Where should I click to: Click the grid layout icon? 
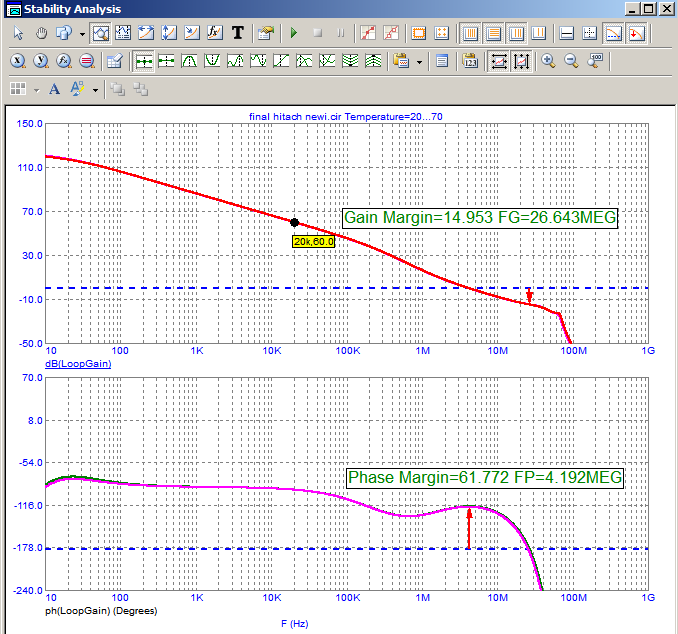point(18,89)
